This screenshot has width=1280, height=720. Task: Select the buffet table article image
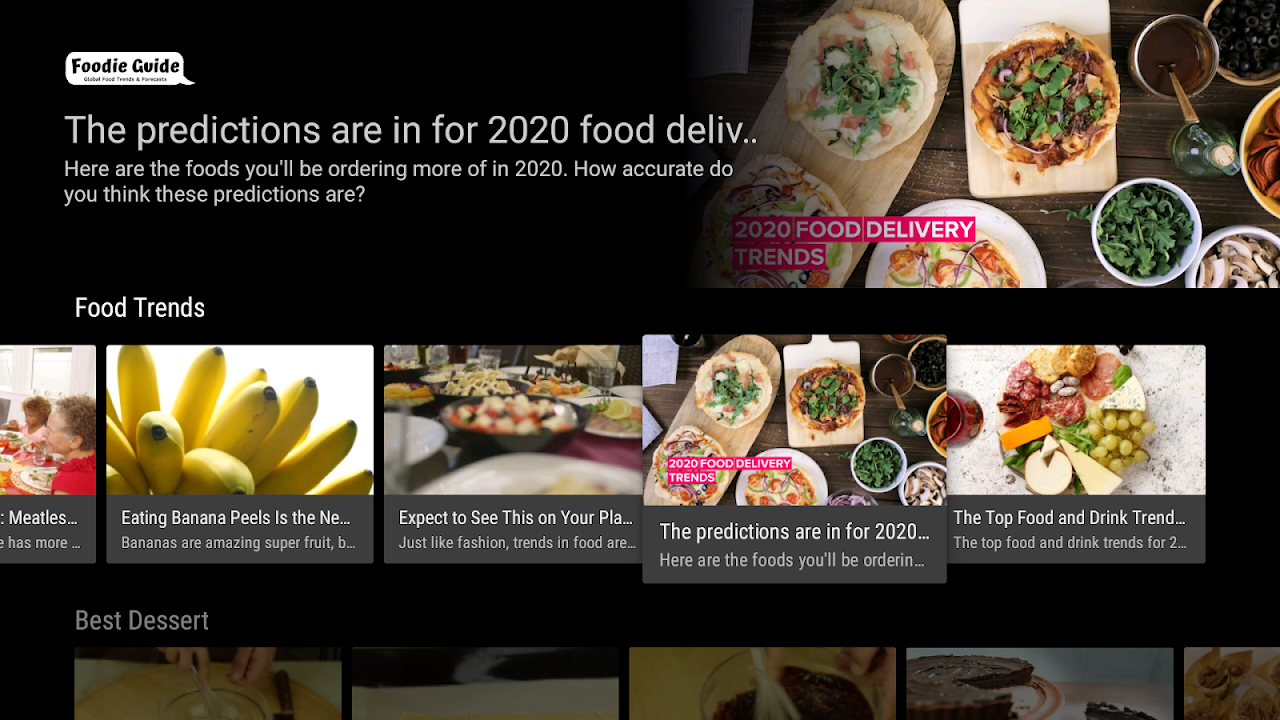click(x=513, y=420)
